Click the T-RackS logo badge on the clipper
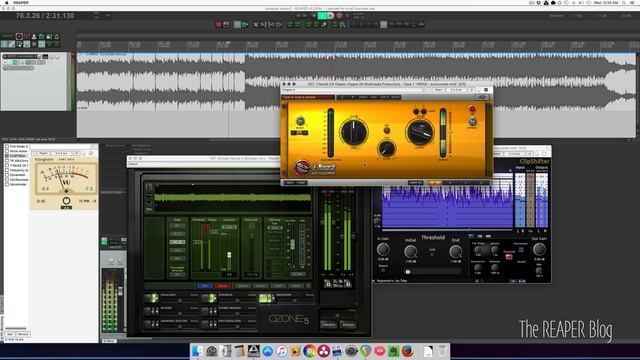640x360 pixels. 302,167
